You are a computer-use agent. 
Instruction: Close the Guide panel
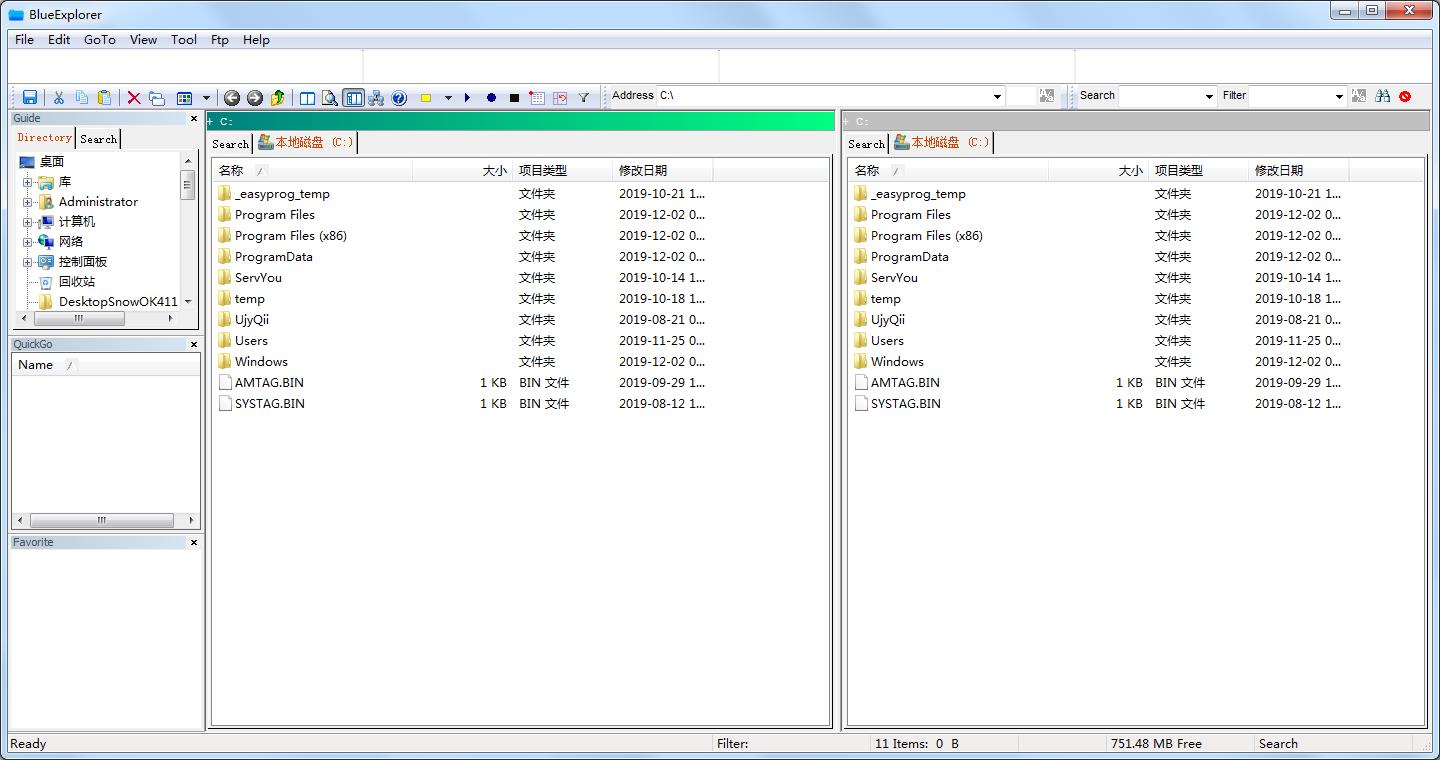click(194, 119)
